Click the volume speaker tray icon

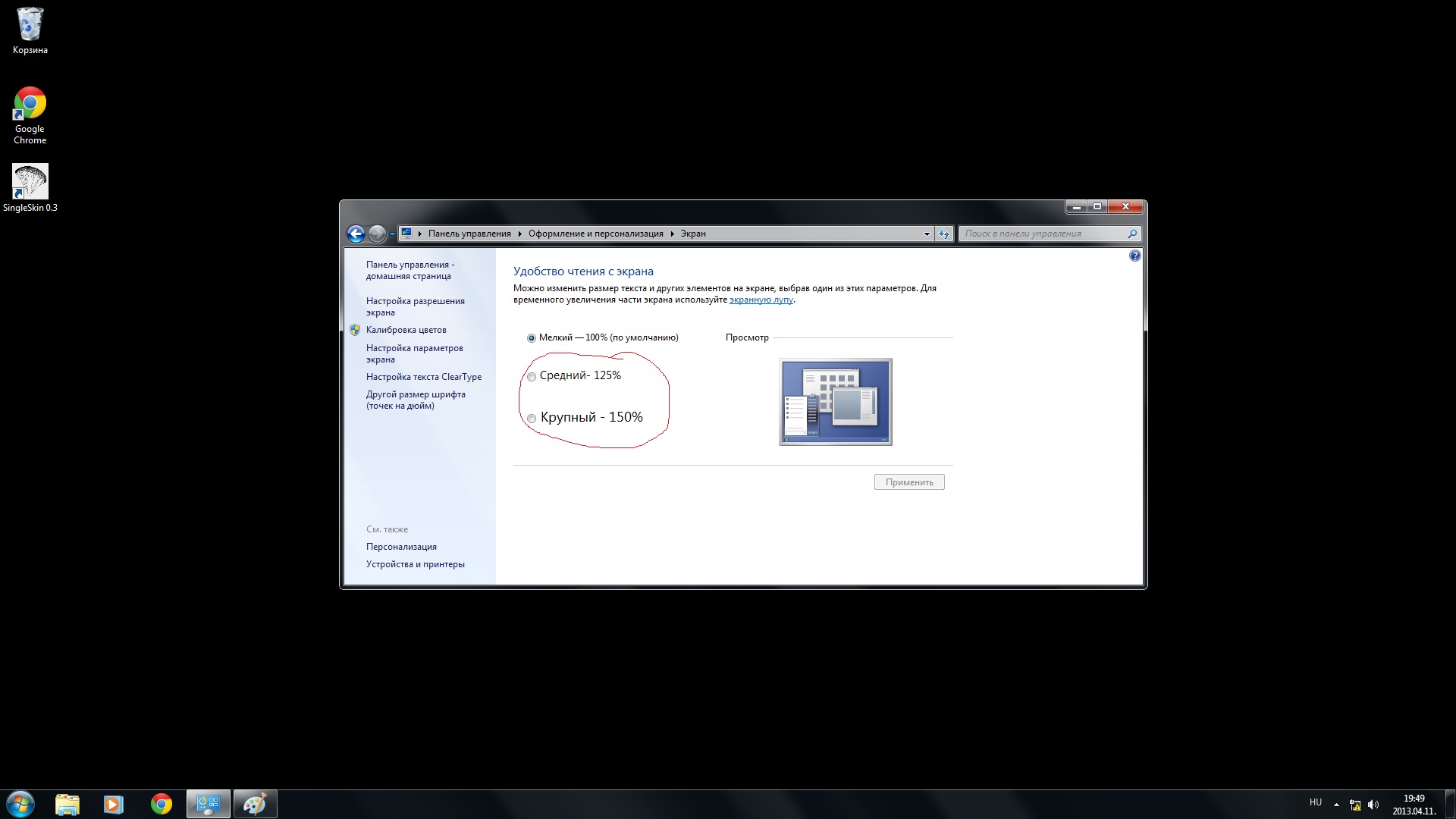pos(1373,805)
